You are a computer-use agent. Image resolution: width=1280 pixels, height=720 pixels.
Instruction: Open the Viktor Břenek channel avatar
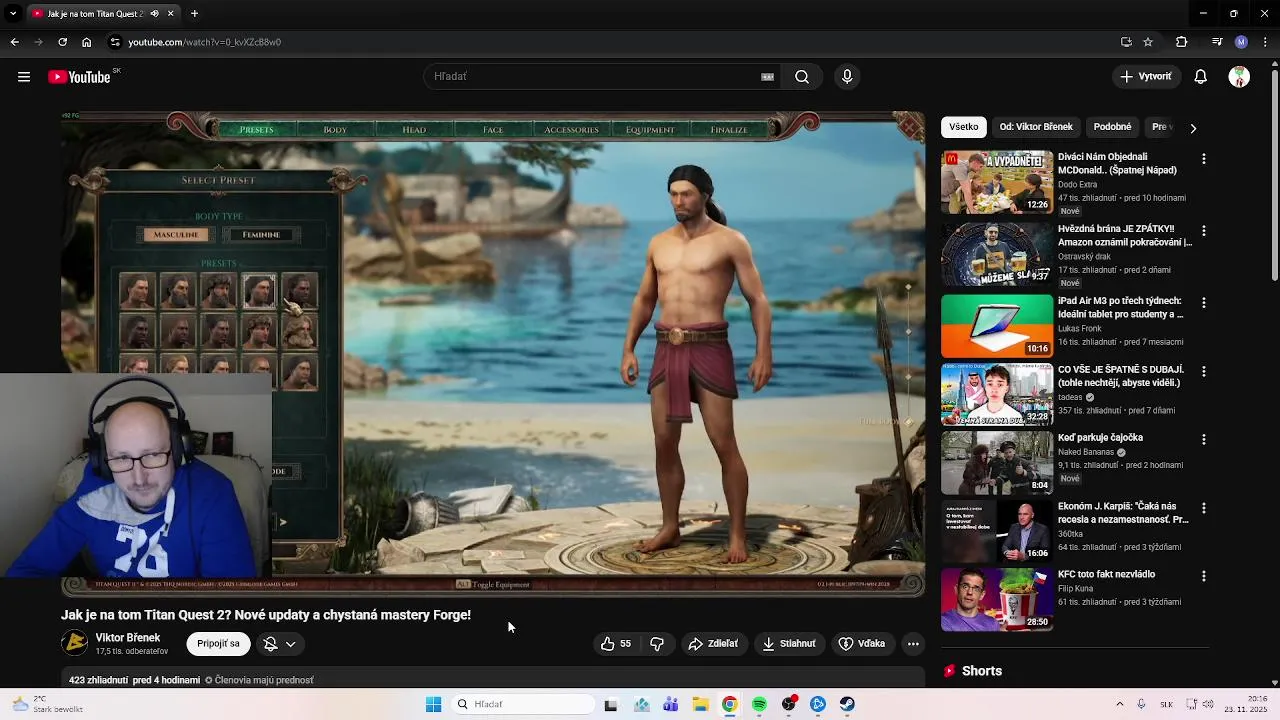74,644
